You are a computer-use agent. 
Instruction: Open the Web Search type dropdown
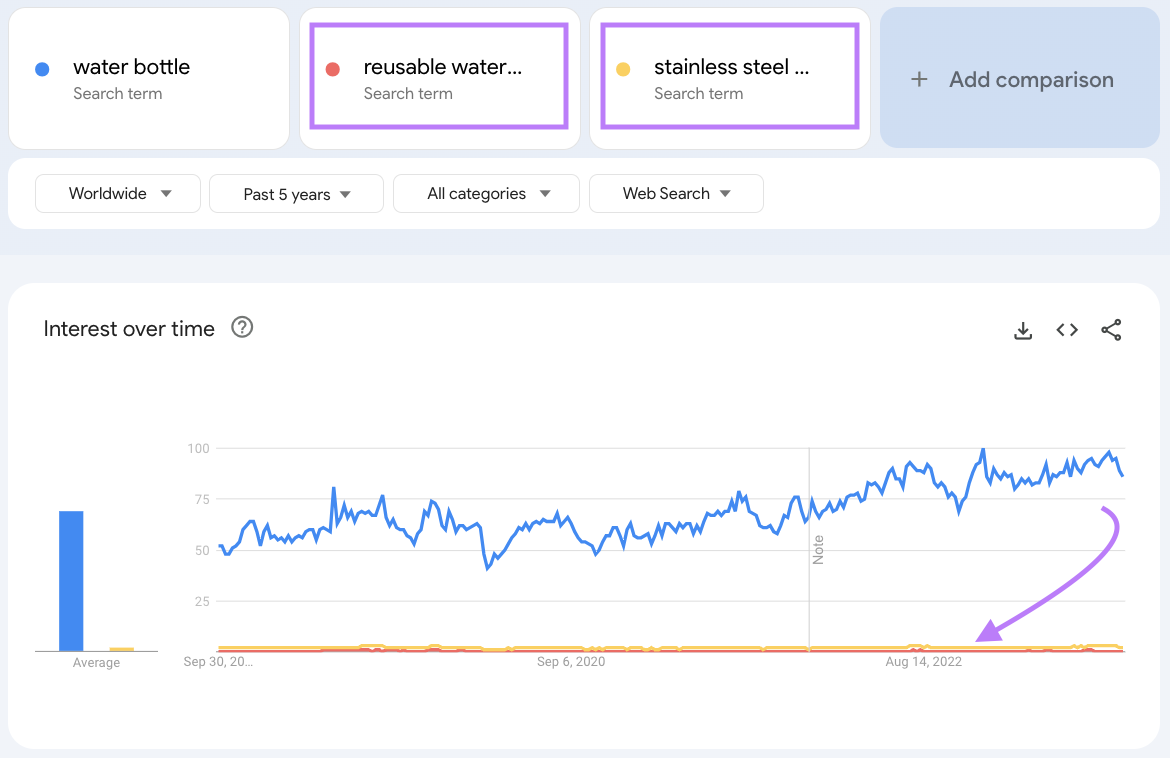676,193
